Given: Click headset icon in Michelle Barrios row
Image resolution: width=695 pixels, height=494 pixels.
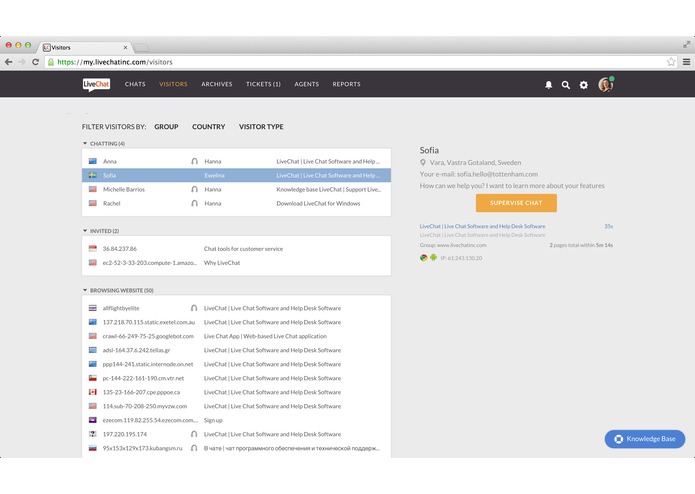Looking at the screenshot, I should tap(194, 189).
